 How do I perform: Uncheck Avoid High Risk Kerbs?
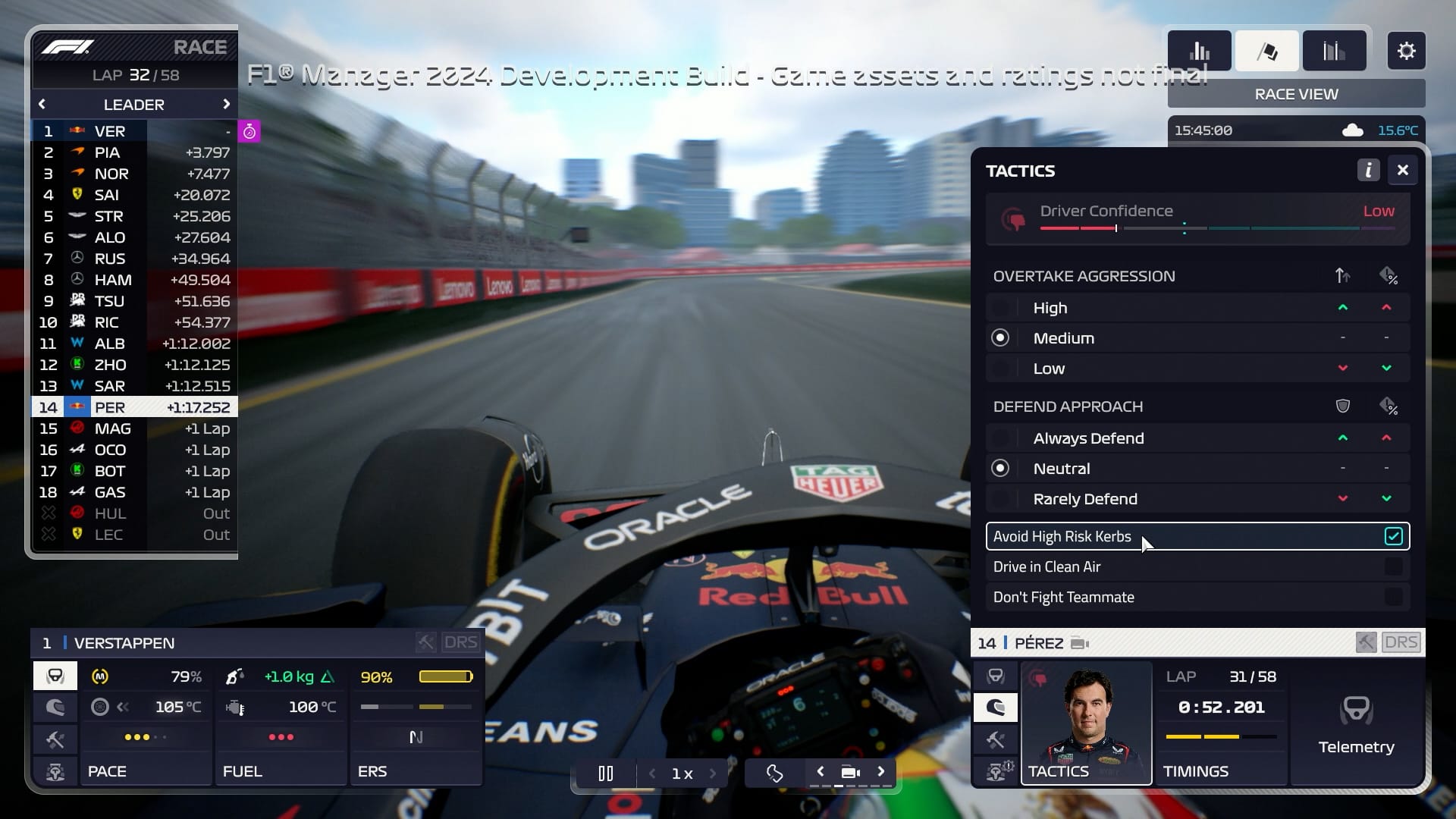pyautogui.click(x=1393, y=536)
